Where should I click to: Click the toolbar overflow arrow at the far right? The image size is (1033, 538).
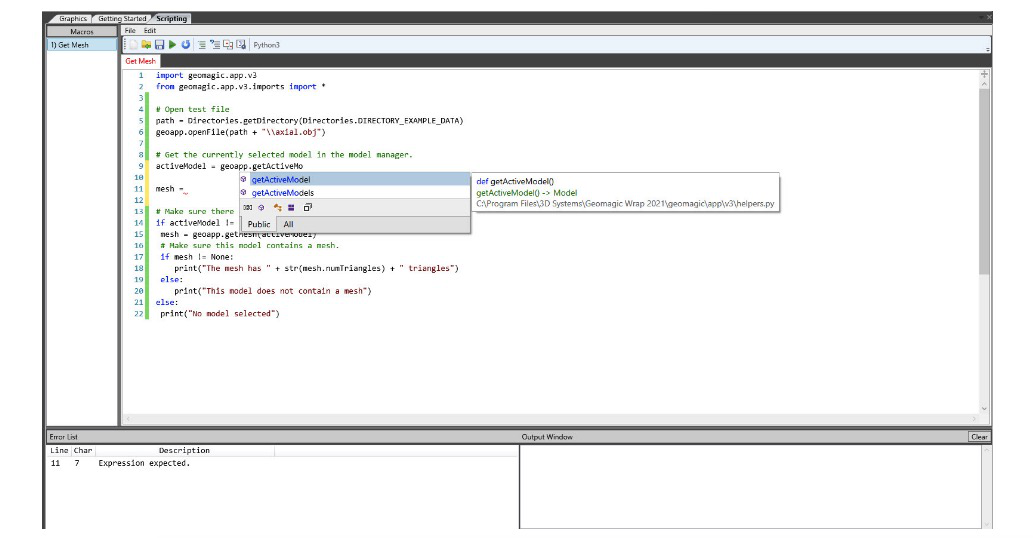987,47
